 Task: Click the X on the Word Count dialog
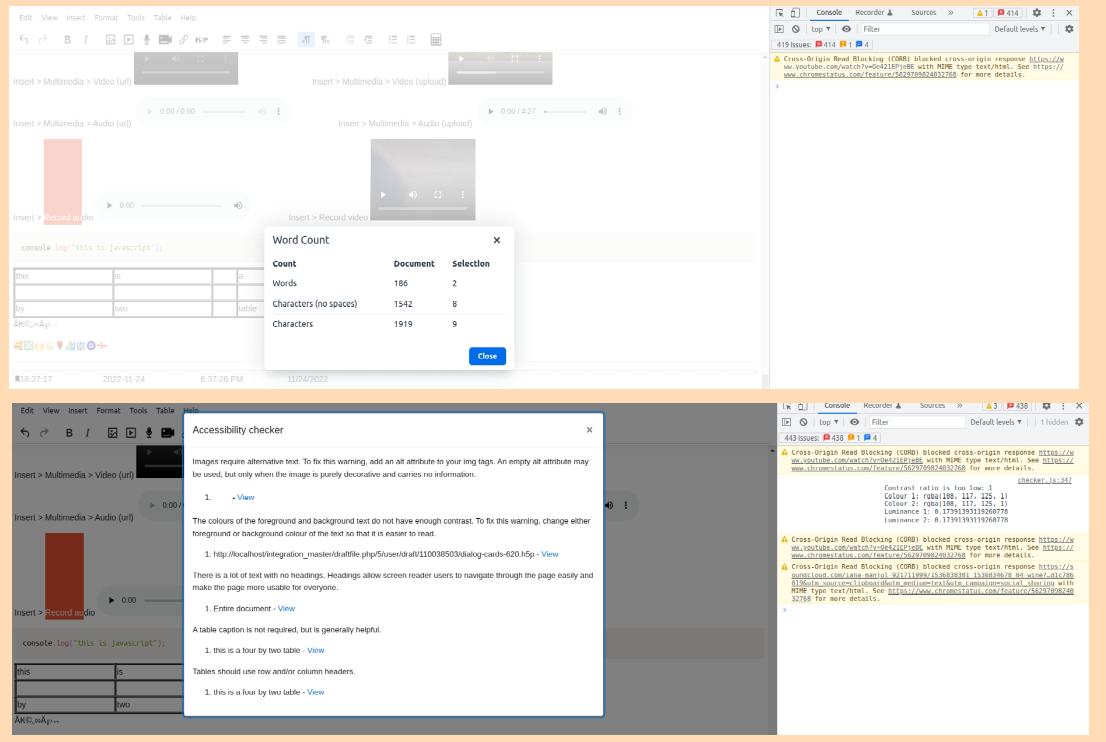(497, 240)
